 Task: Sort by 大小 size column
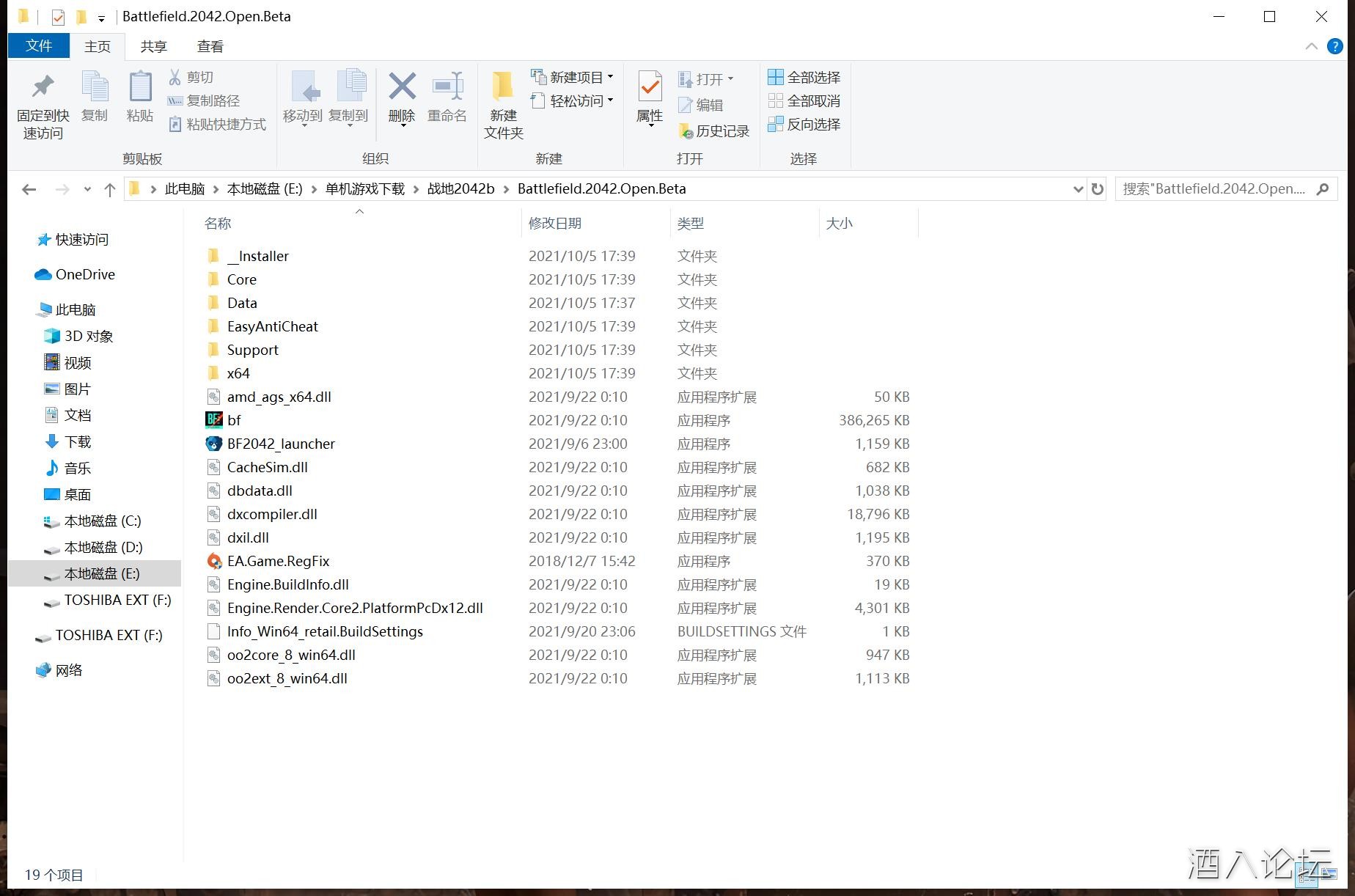coord(840,223)
